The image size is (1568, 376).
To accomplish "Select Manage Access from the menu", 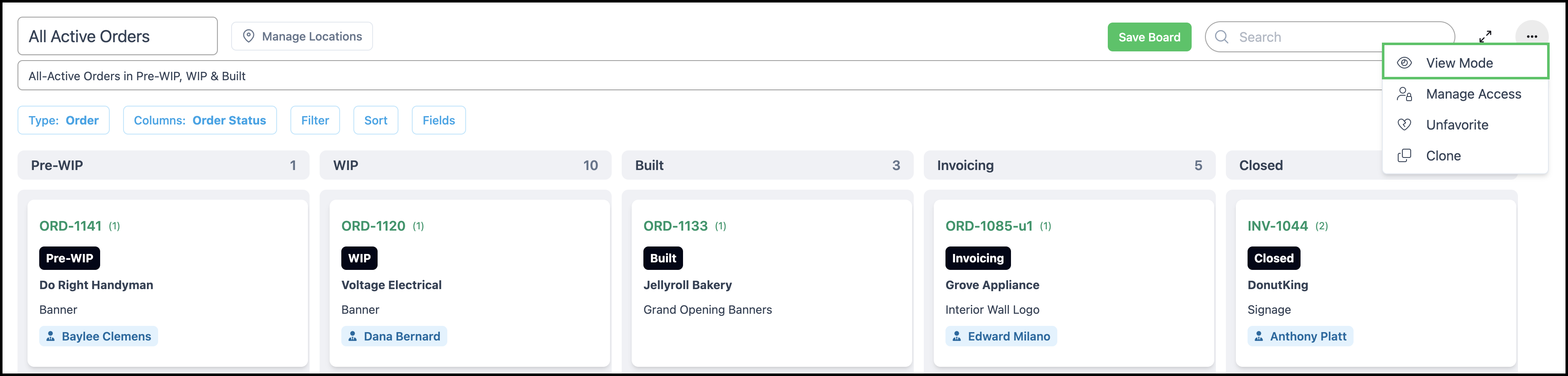I will 1465,94.
